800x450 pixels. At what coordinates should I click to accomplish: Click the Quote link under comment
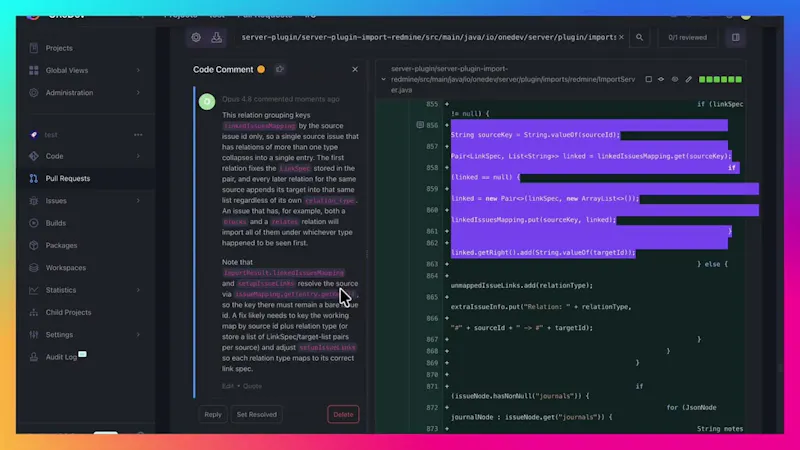pyautogui.click(x=252, y=386)
